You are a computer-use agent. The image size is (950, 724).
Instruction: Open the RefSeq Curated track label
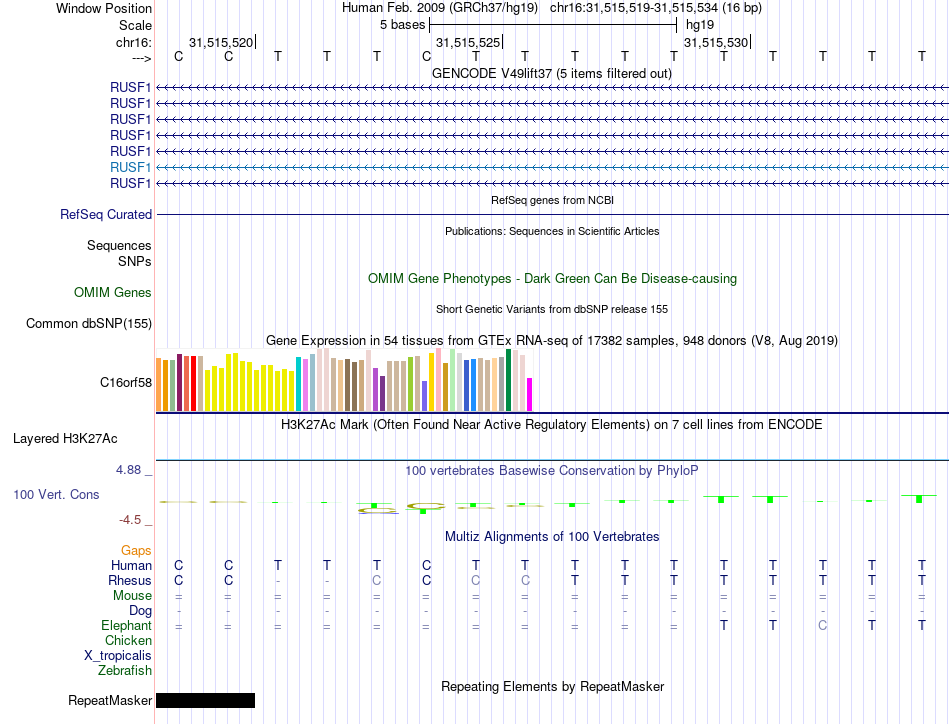click(106, 214)
